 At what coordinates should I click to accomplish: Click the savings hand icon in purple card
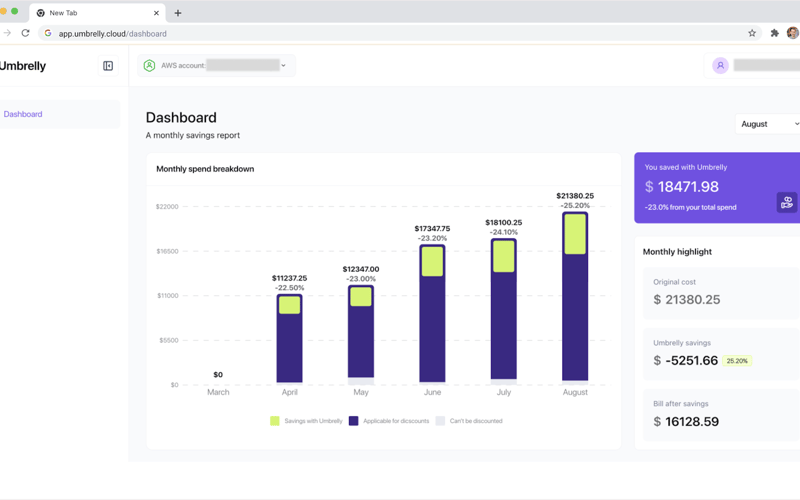tap(787, 202)
